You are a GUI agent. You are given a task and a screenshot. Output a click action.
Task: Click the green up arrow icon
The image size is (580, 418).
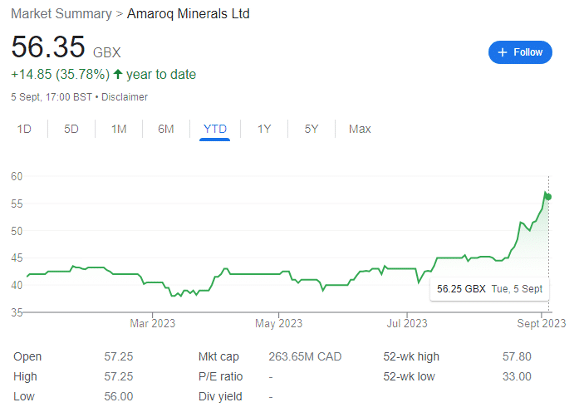[x=118, y=74]
